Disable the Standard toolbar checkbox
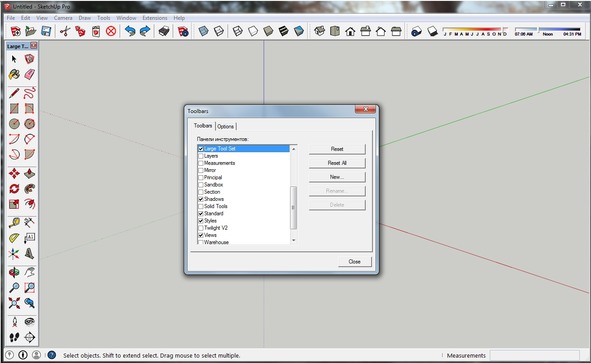591x363 pixels. click(201, 213)
